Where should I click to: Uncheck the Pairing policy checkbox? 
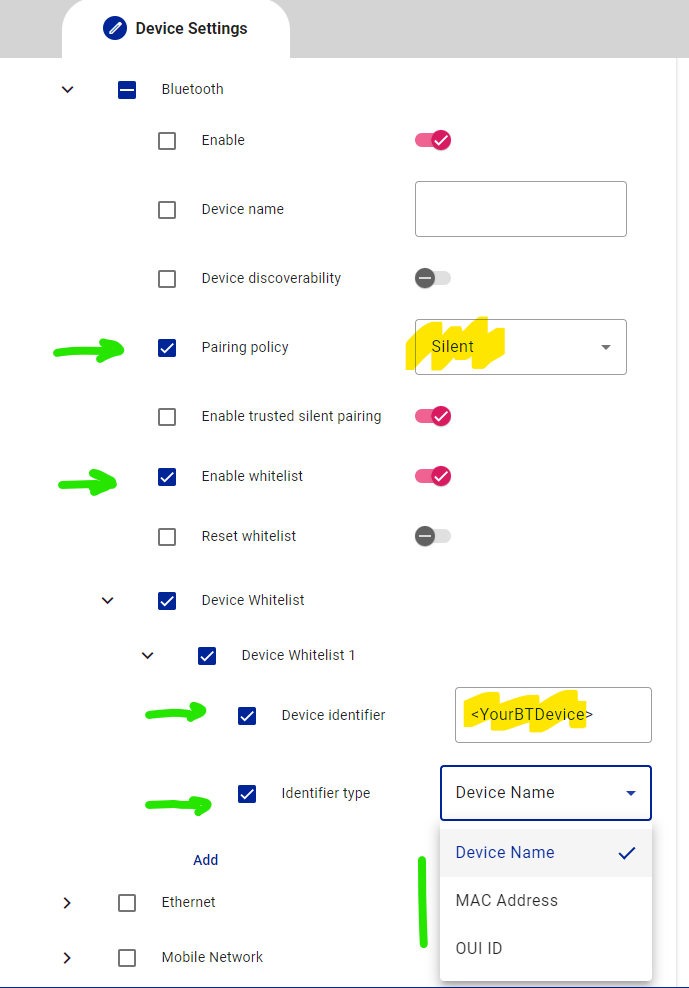(x=167, y=348)
